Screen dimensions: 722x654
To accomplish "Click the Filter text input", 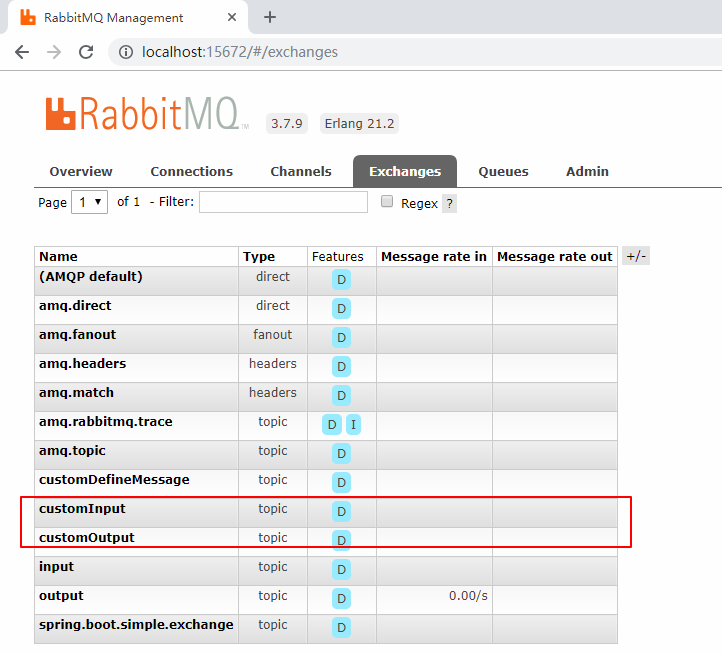I will [283, 202].
